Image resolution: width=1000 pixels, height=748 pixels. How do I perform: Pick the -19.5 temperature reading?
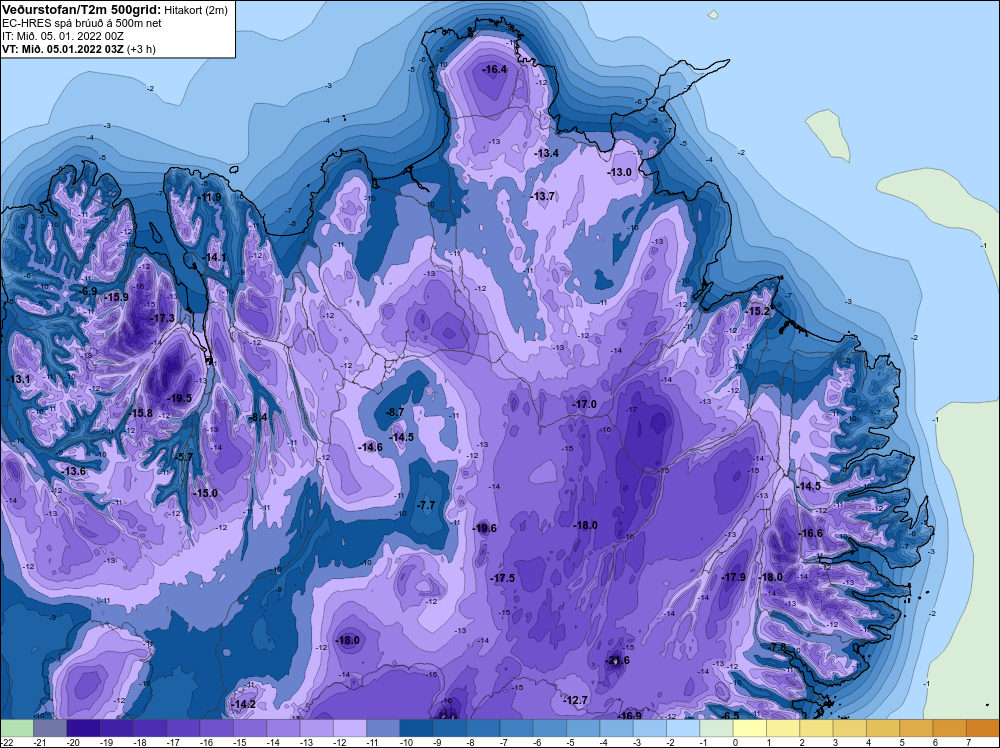click(x=180, y=398)
